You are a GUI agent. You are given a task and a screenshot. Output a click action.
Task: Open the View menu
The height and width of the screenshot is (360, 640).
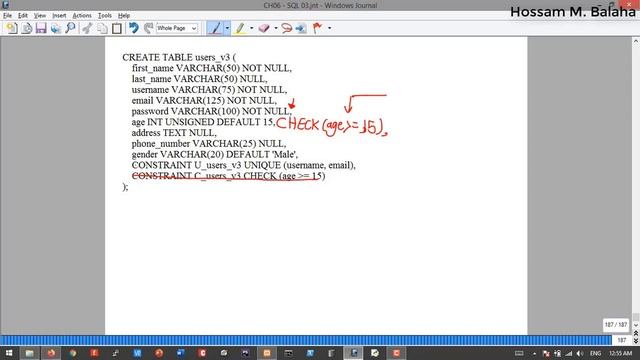point(40,16)
